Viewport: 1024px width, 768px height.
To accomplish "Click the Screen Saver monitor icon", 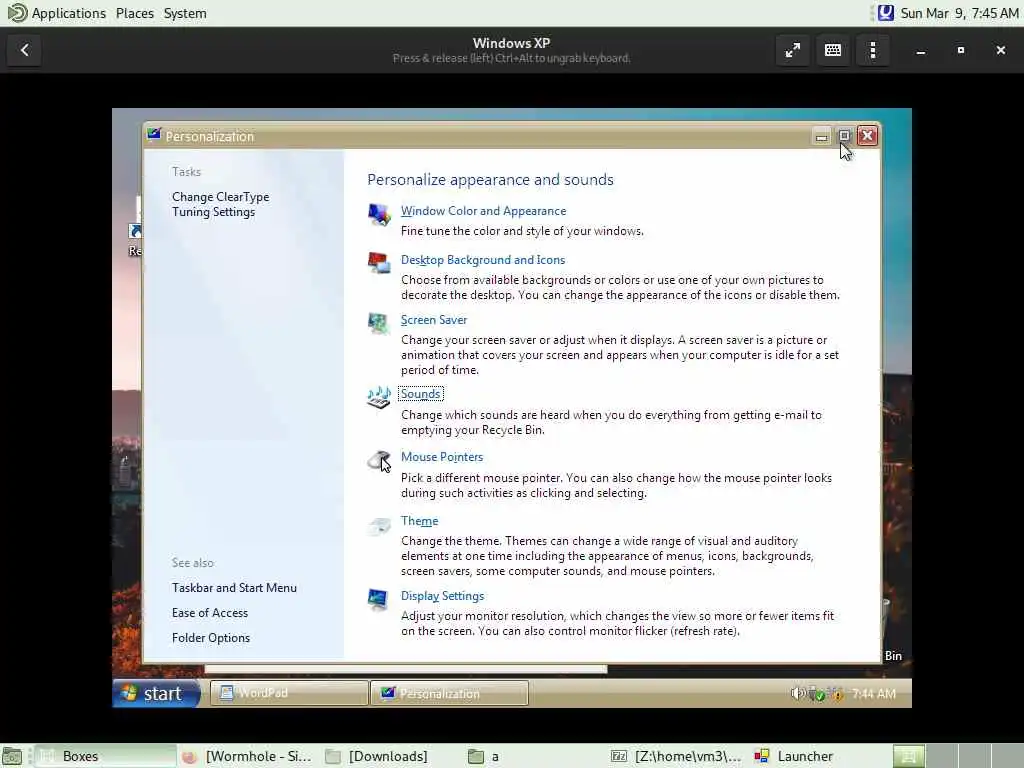I will 379,323.
